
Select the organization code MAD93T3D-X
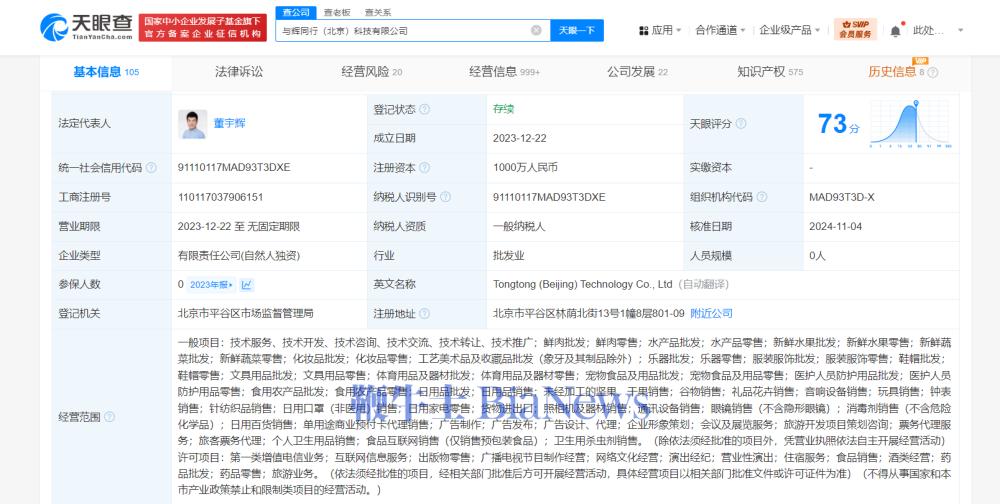(842, 197)
